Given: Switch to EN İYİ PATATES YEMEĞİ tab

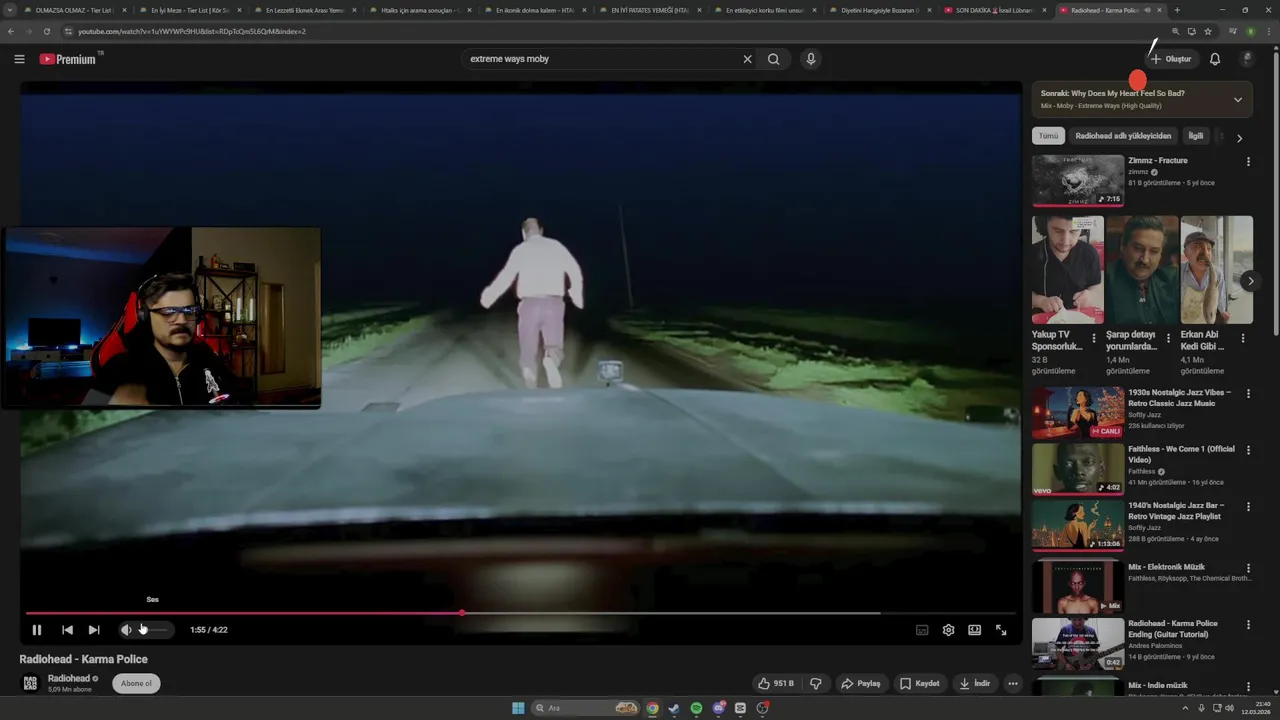Looking at the screenshot, I should [x=649, y=10].
